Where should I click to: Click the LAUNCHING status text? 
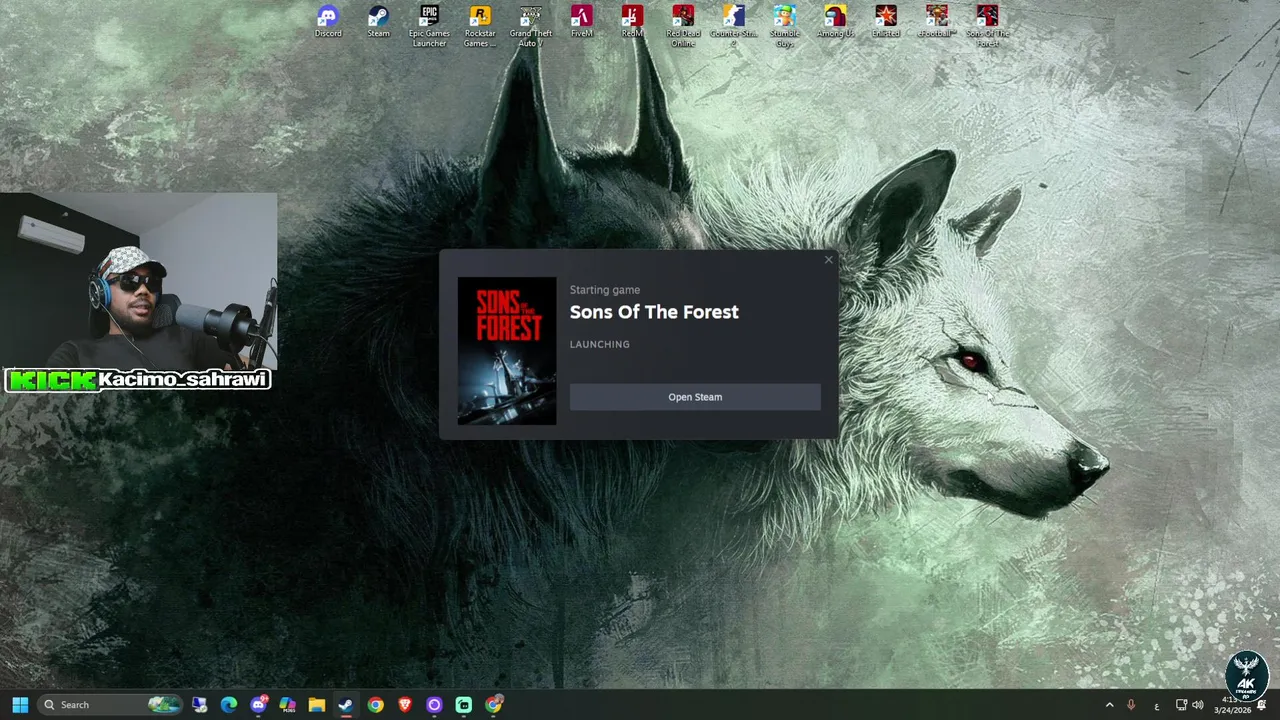click(600, 344)
